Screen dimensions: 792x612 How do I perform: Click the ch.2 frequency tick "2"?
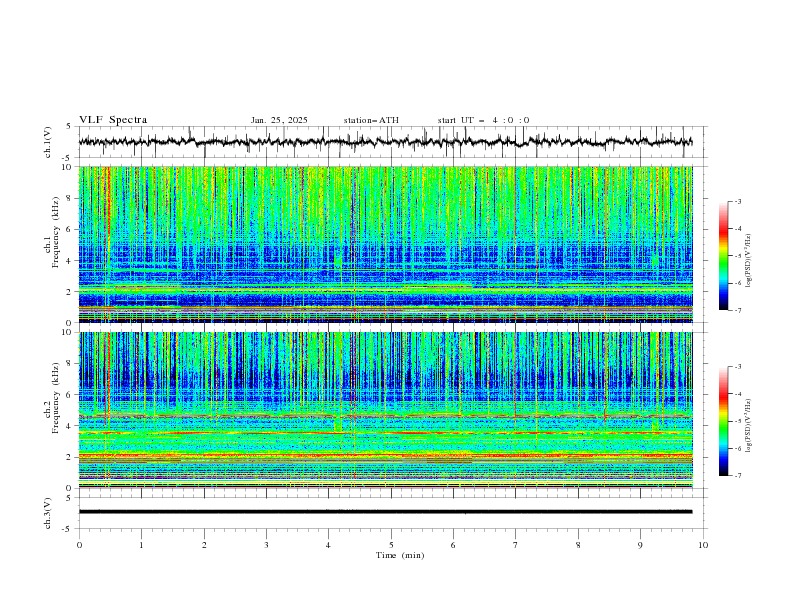[69, 457]
